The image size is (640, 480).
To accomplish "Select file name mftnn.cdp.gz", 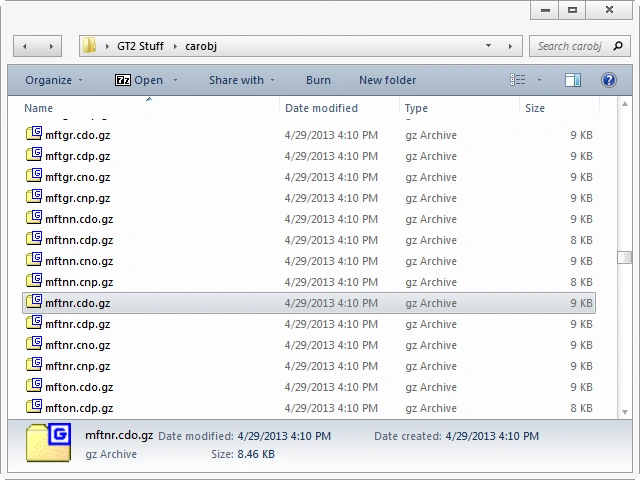I will [x=79, y=240].
